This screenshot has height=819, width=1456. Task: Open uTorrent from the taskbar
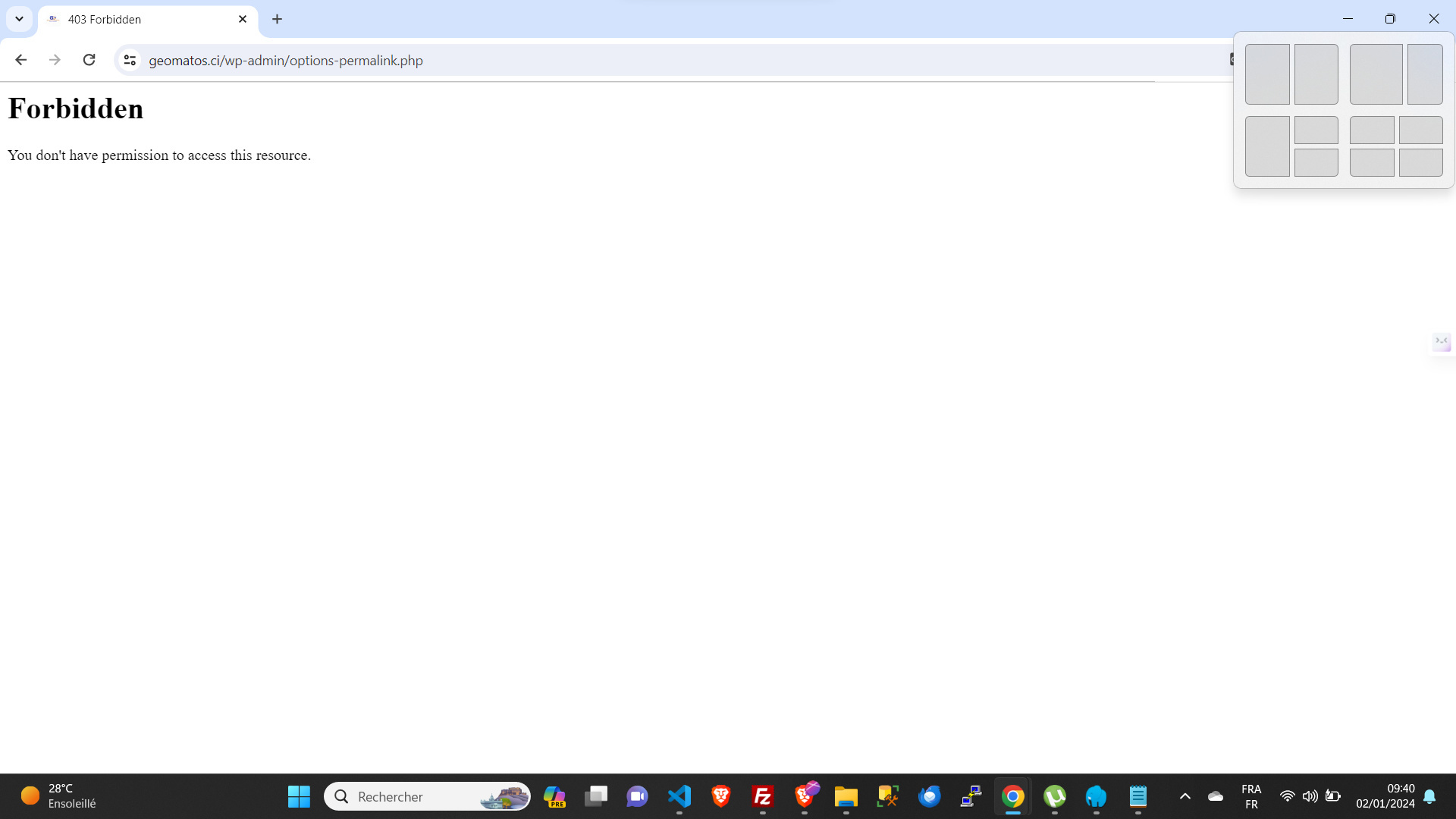[1054, 796]
